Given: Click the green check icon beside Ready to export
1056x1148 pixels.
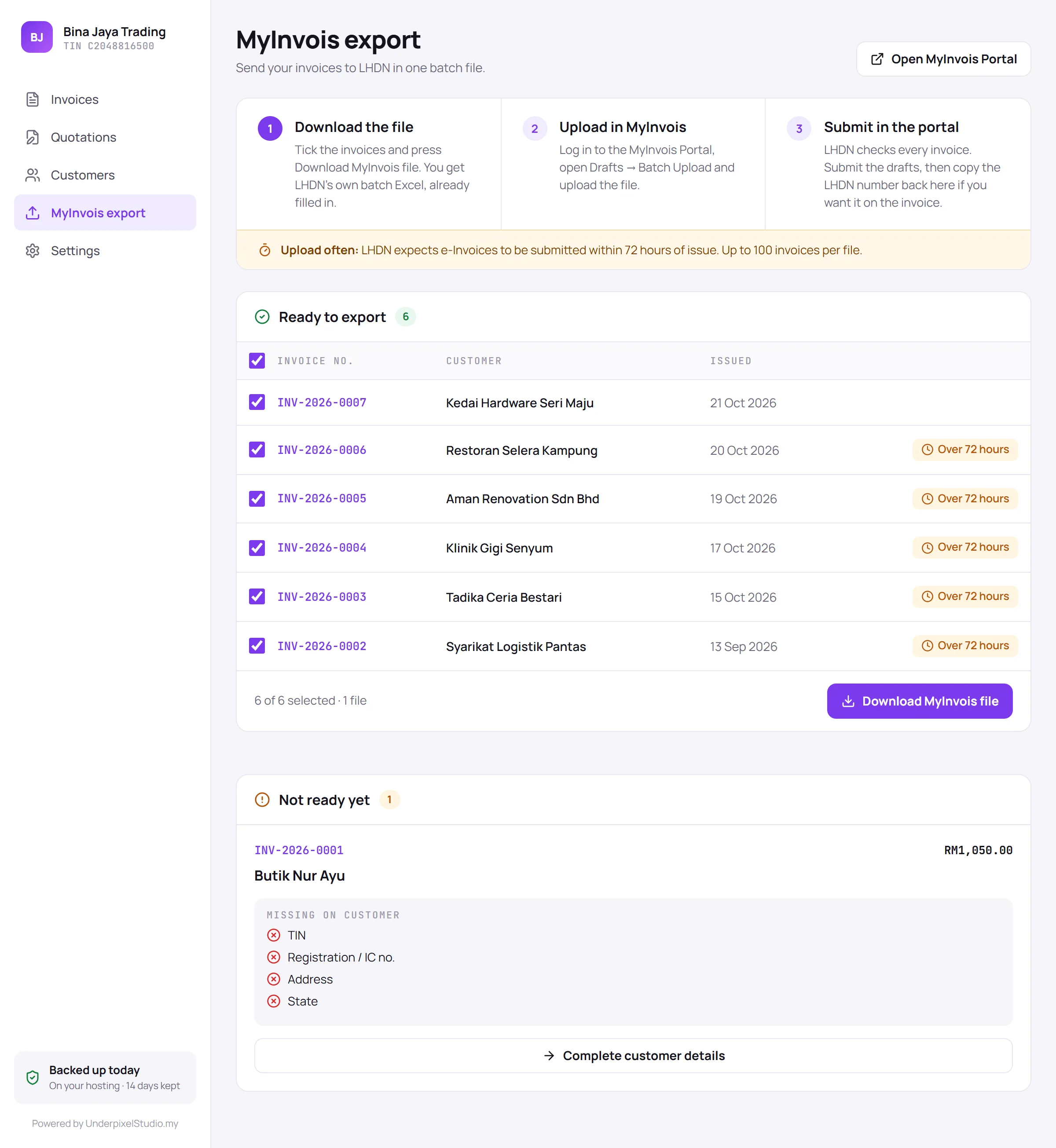Looking at the screenshot, I should [x=262, y=316].
